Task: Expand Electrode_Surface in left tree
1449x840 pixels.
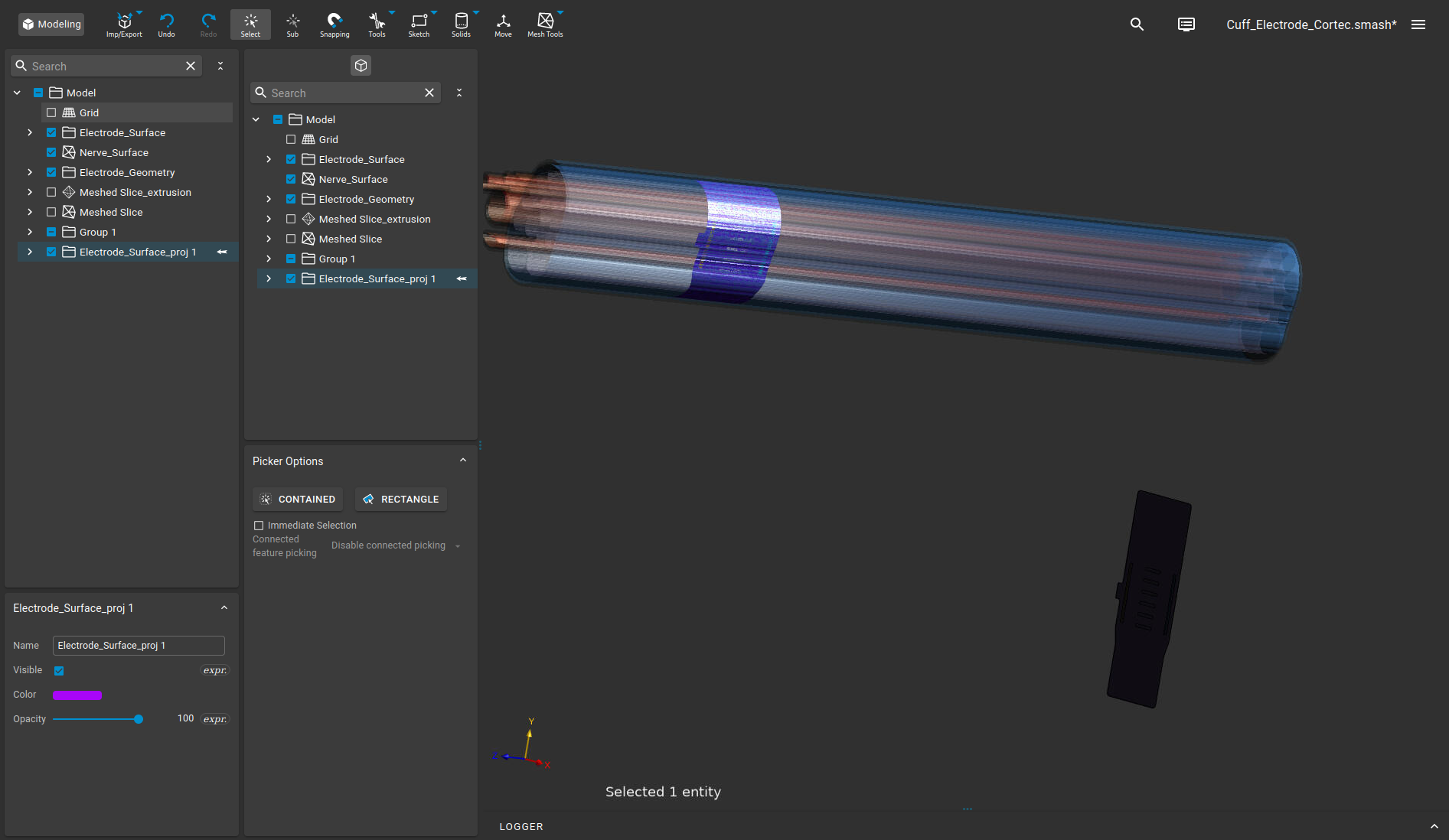Action: pos(30,132)
